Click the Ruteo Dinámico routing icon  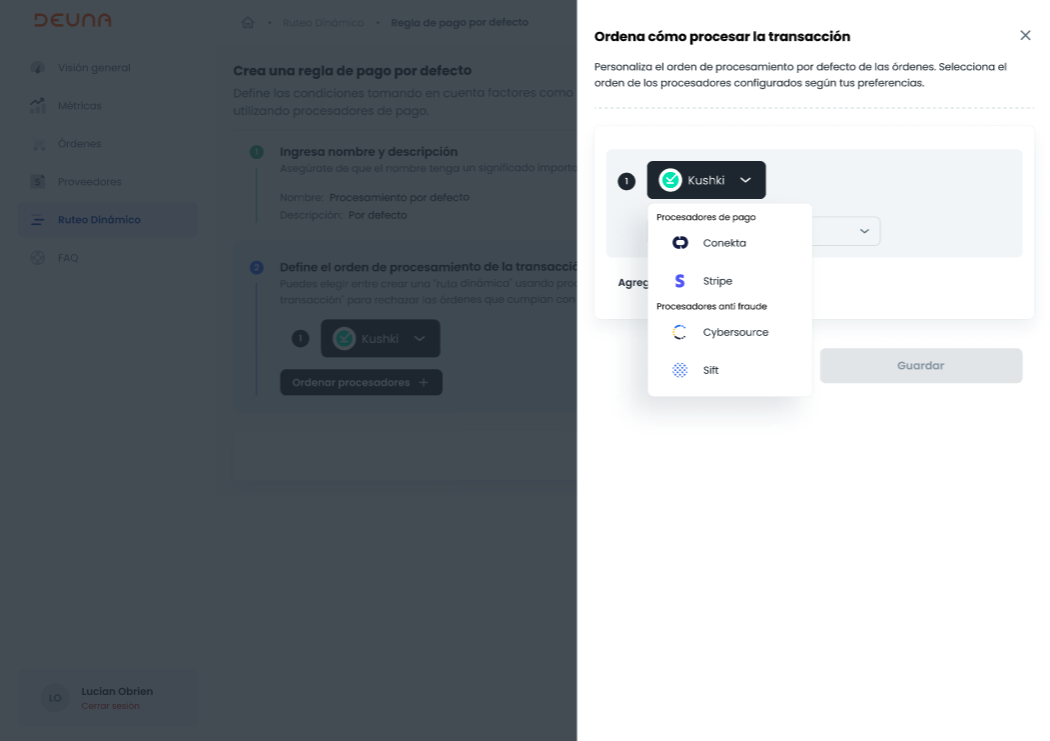click(x=38, y=220)
